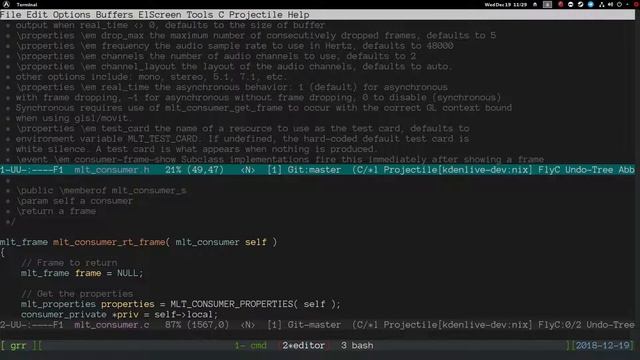Click the 2018-12-19 date in the screen status bar
The image size is (640, 360).
602,346
